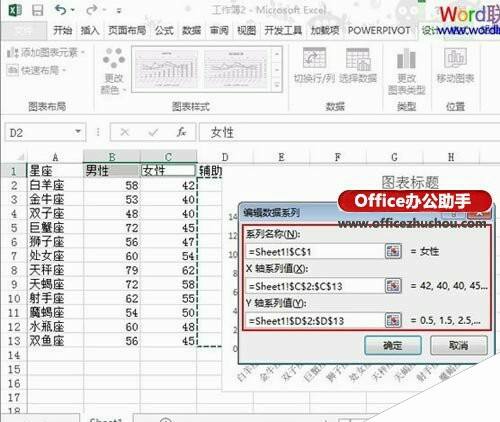
Task: Click the insert function fx icon
Action: pos(181,133)
